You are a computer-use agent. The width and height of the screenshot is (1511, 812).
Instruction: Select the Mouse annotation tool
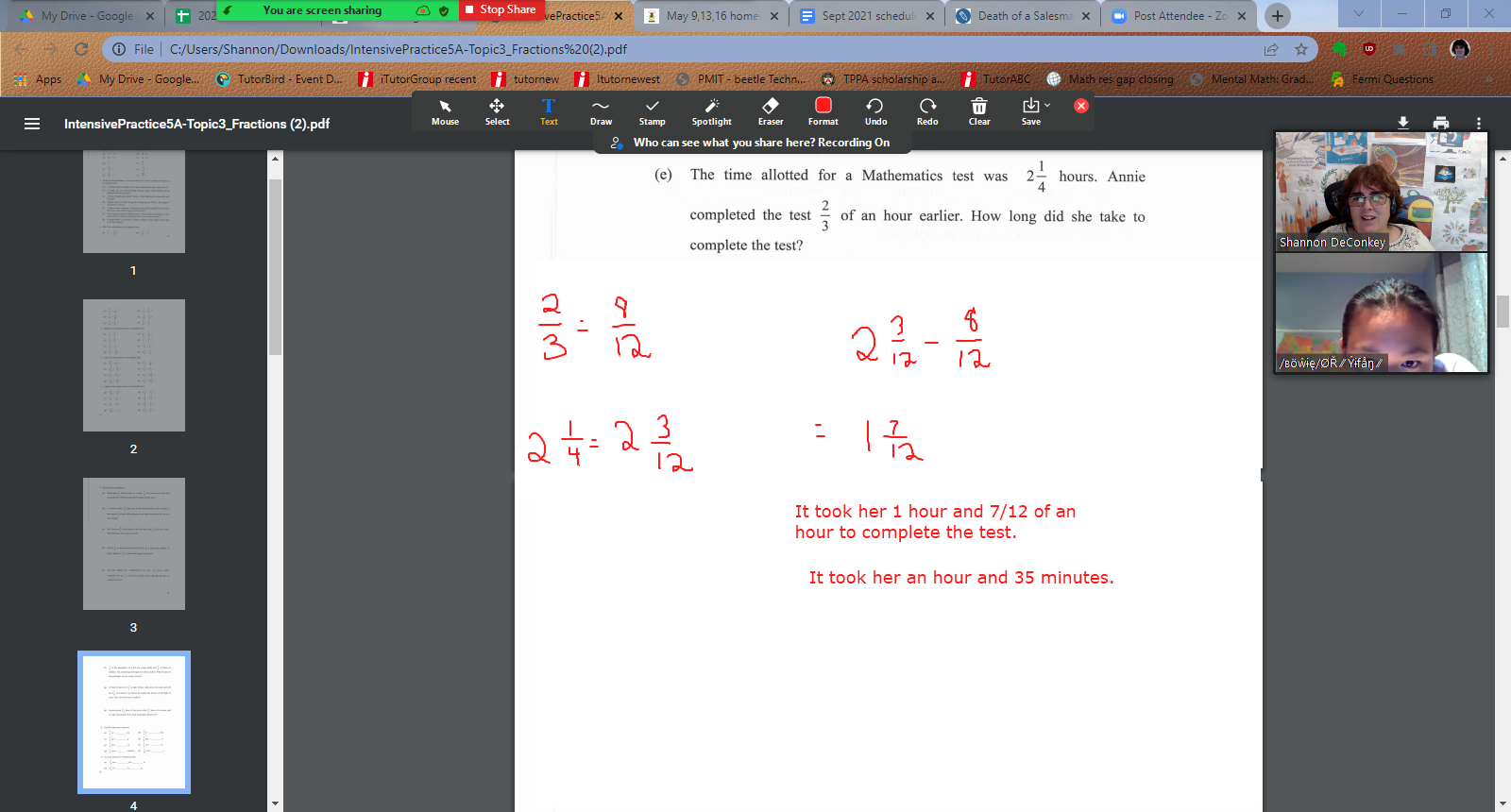pyautogui.click(x=445, y=112)
